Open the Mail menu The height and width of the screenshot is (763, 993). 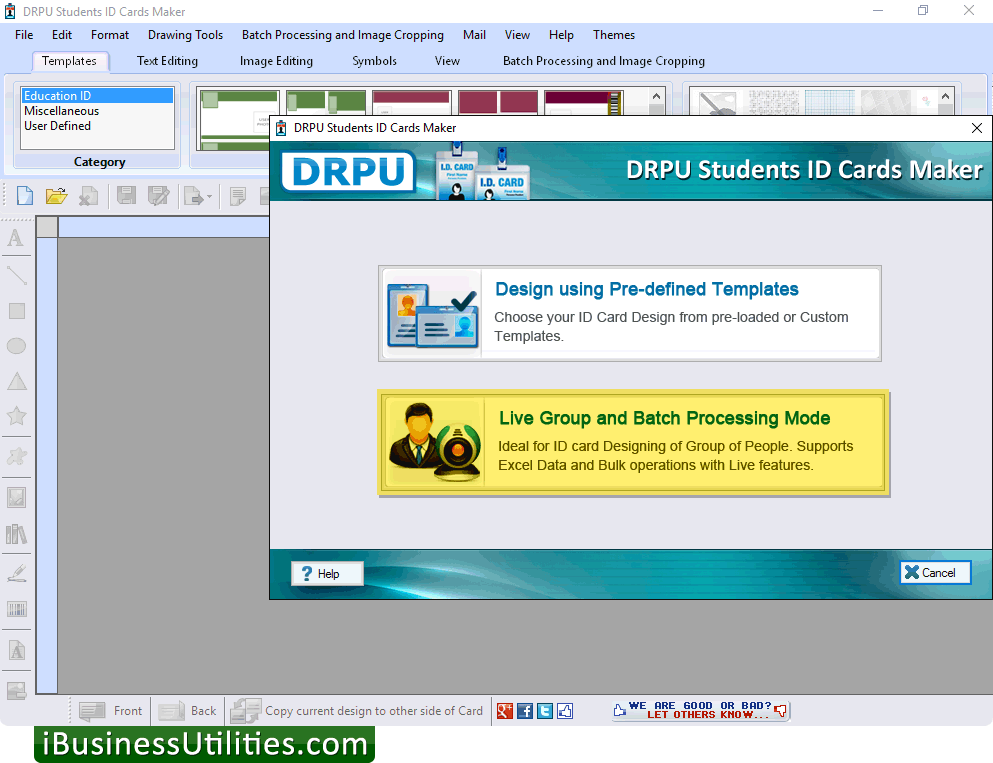(x=474, y=35)
